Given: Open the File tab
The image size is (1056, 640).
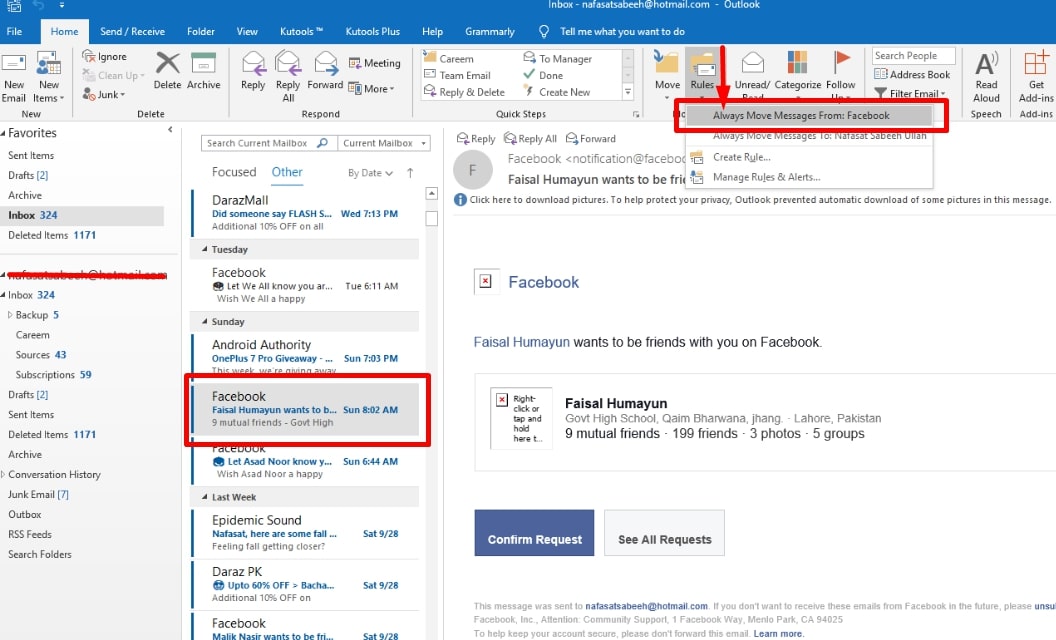Looking at the screenshot, I should pyautogui.click(x=14, y=32).
